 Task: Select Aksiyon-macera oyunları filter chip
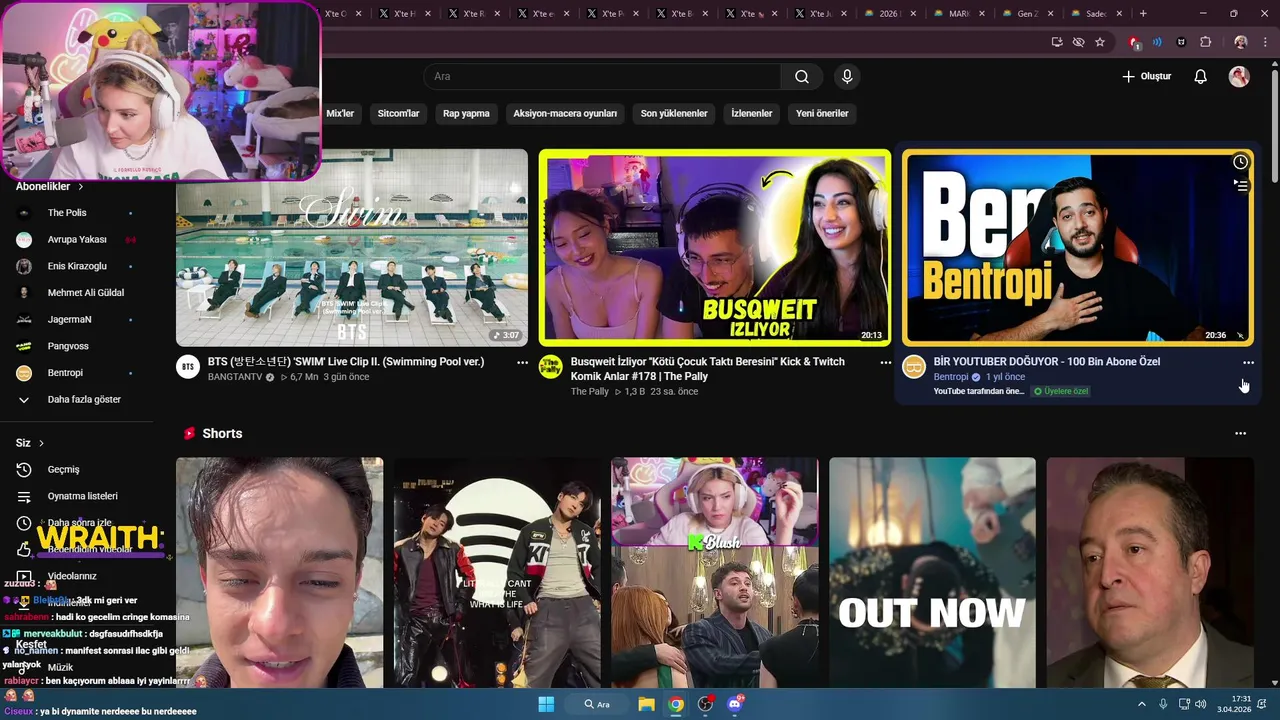click(565, 114)
